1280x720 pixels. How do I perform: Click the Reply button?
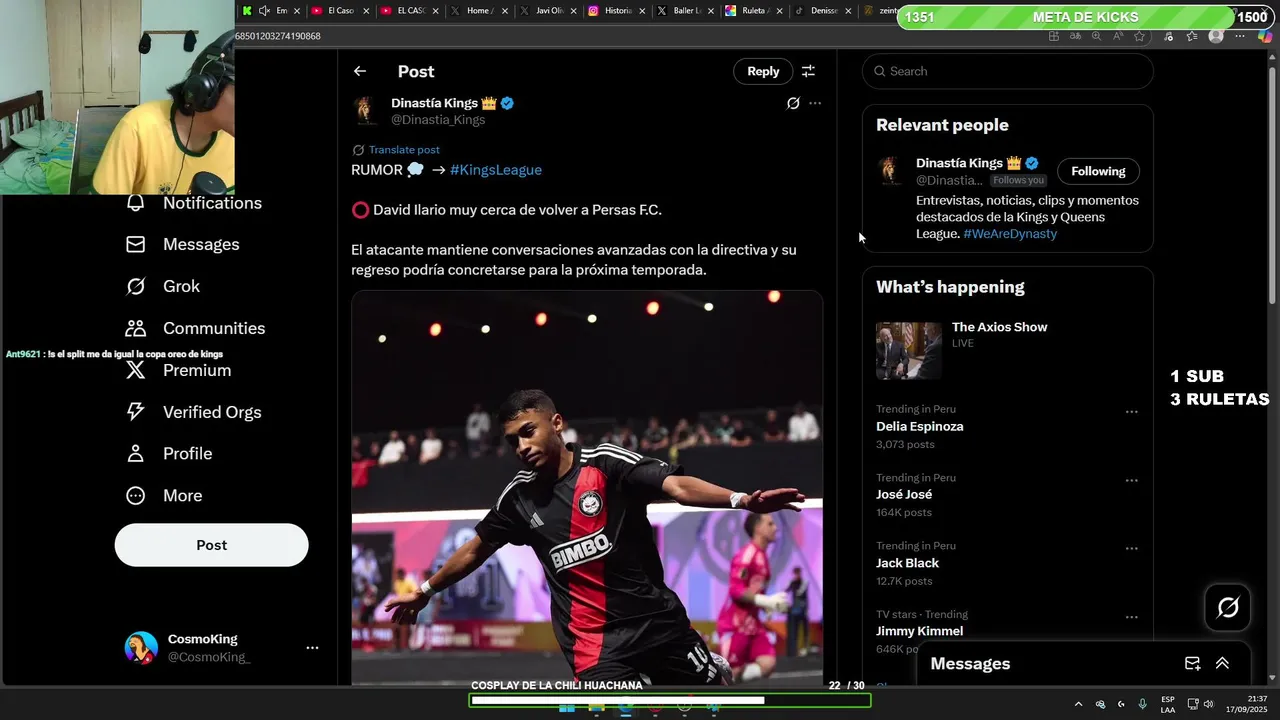tap(763, 71)
